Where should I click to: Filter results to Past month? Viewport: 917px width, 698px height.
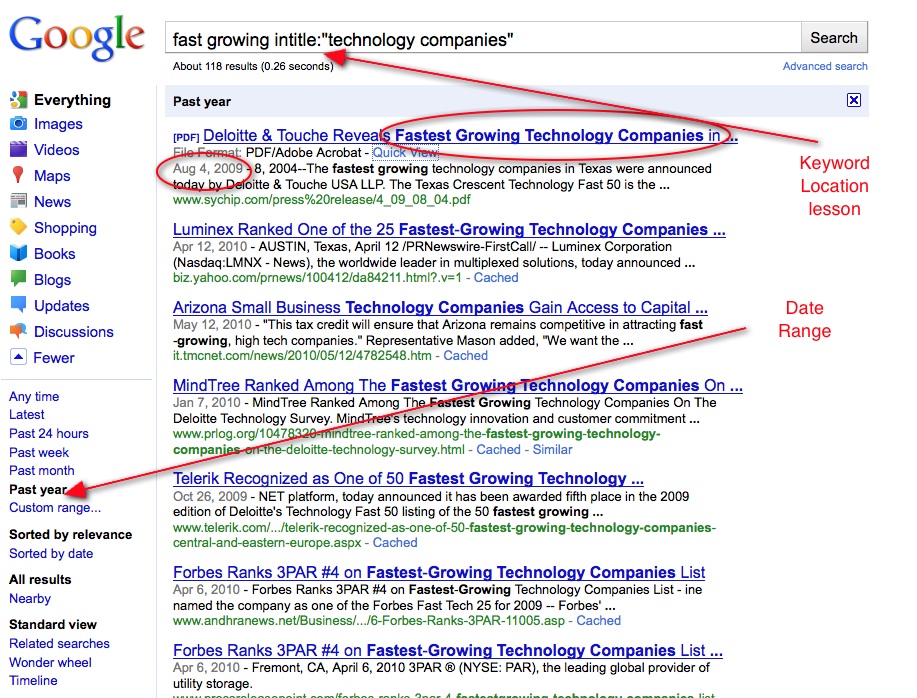coord(42,471)
